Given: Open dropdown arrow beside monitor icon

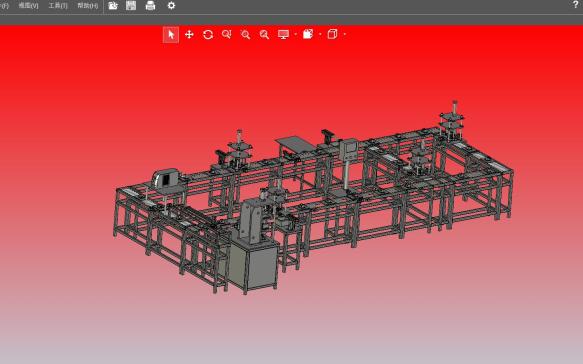Looking at the screenshot, I should click(x=296, y=35).
